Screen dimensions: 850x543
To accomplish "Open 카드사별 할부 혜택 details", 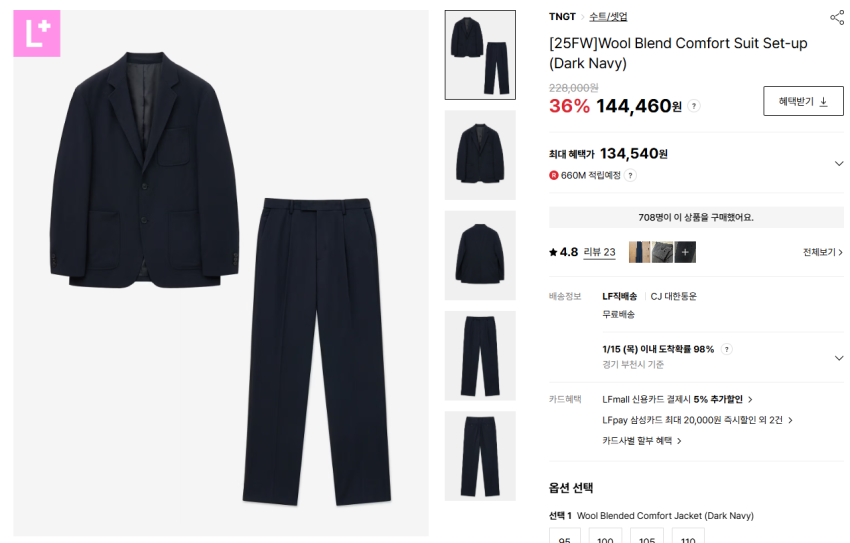I will [x=642, y=441].
